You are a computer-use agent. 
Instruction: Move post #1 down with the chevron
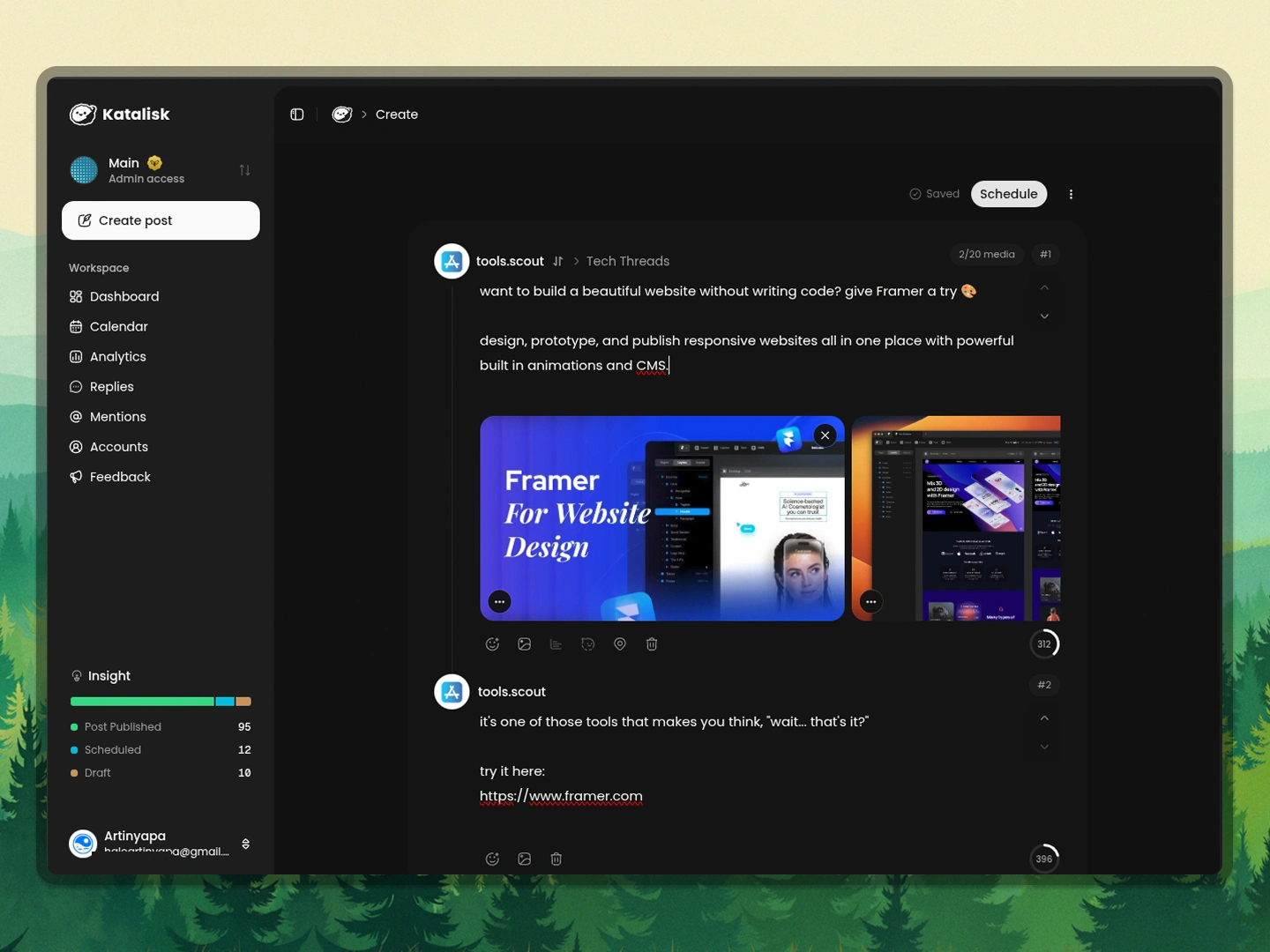click(x=1044, y=316)
